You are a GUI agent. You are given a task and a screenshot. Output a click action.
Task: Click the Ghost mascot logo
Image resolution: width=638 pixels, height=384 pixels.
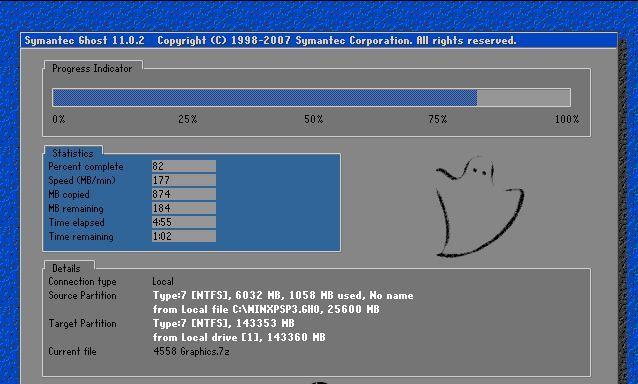[x=479, y=207]
